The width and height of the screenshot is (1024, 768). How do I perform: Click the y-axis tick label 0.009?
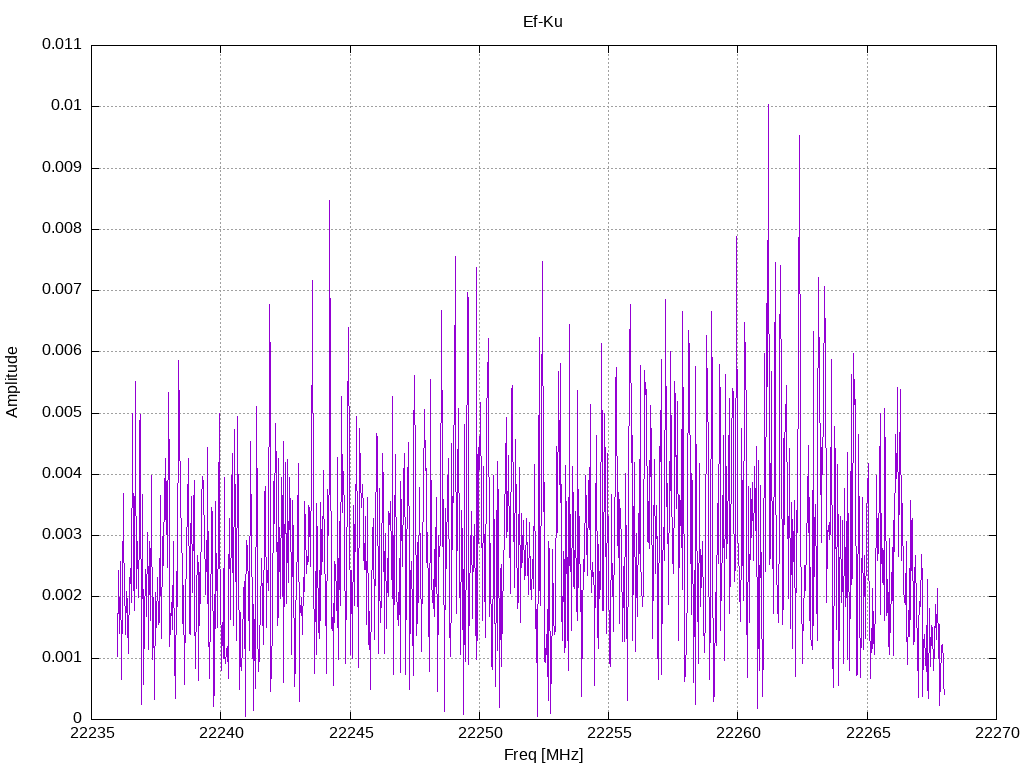pos(62,167)
